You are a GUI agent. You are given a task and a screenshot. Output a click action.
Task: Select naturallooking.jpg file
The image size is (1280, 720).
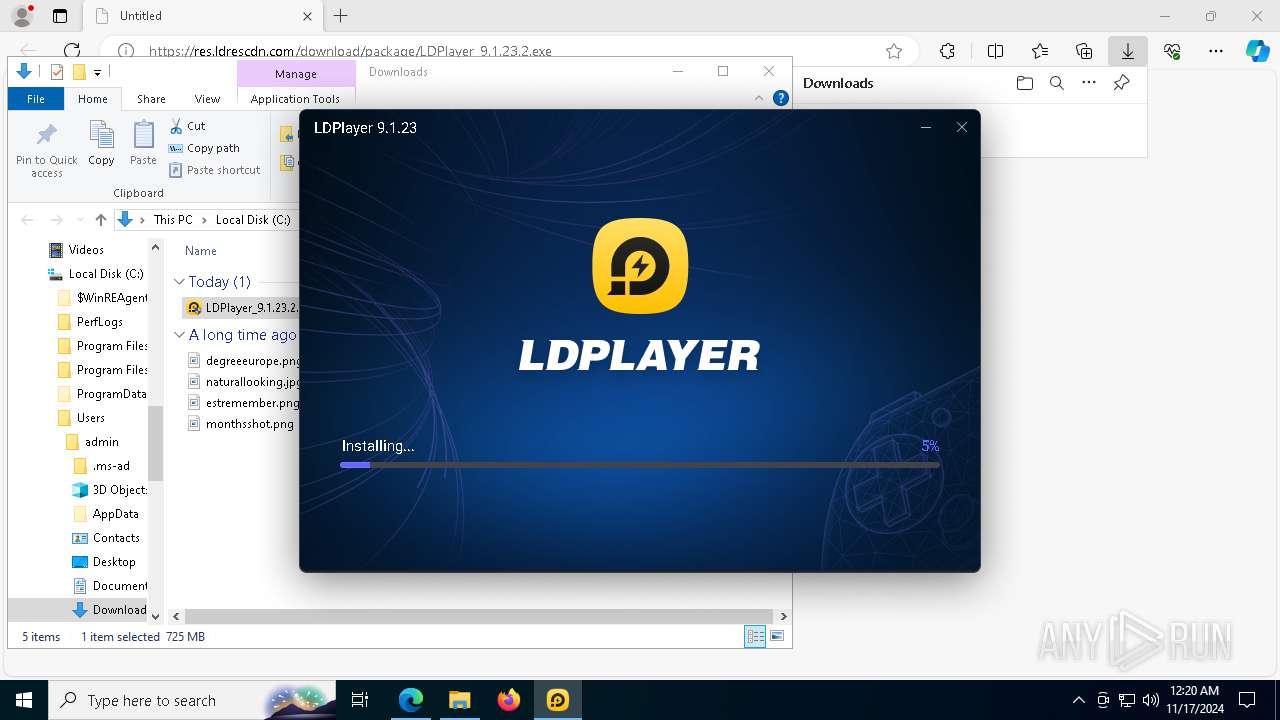click(244, 382)
